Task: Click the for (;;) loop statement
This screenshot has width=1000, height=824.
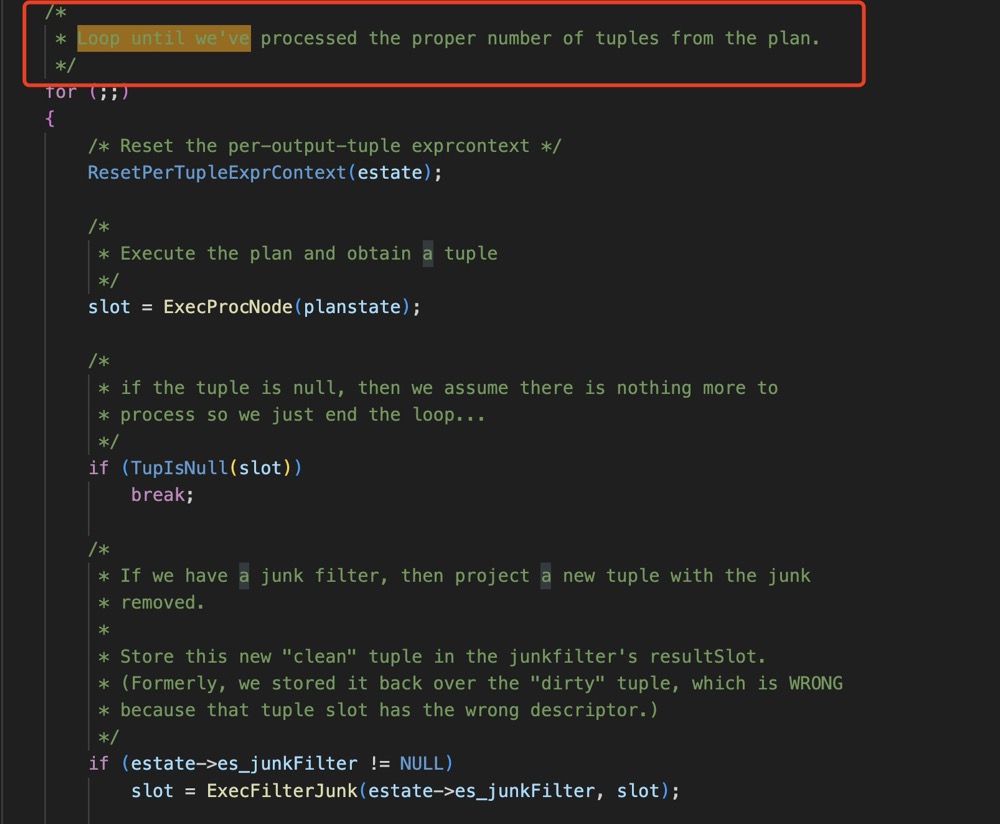Action: [x=87, y=92]
